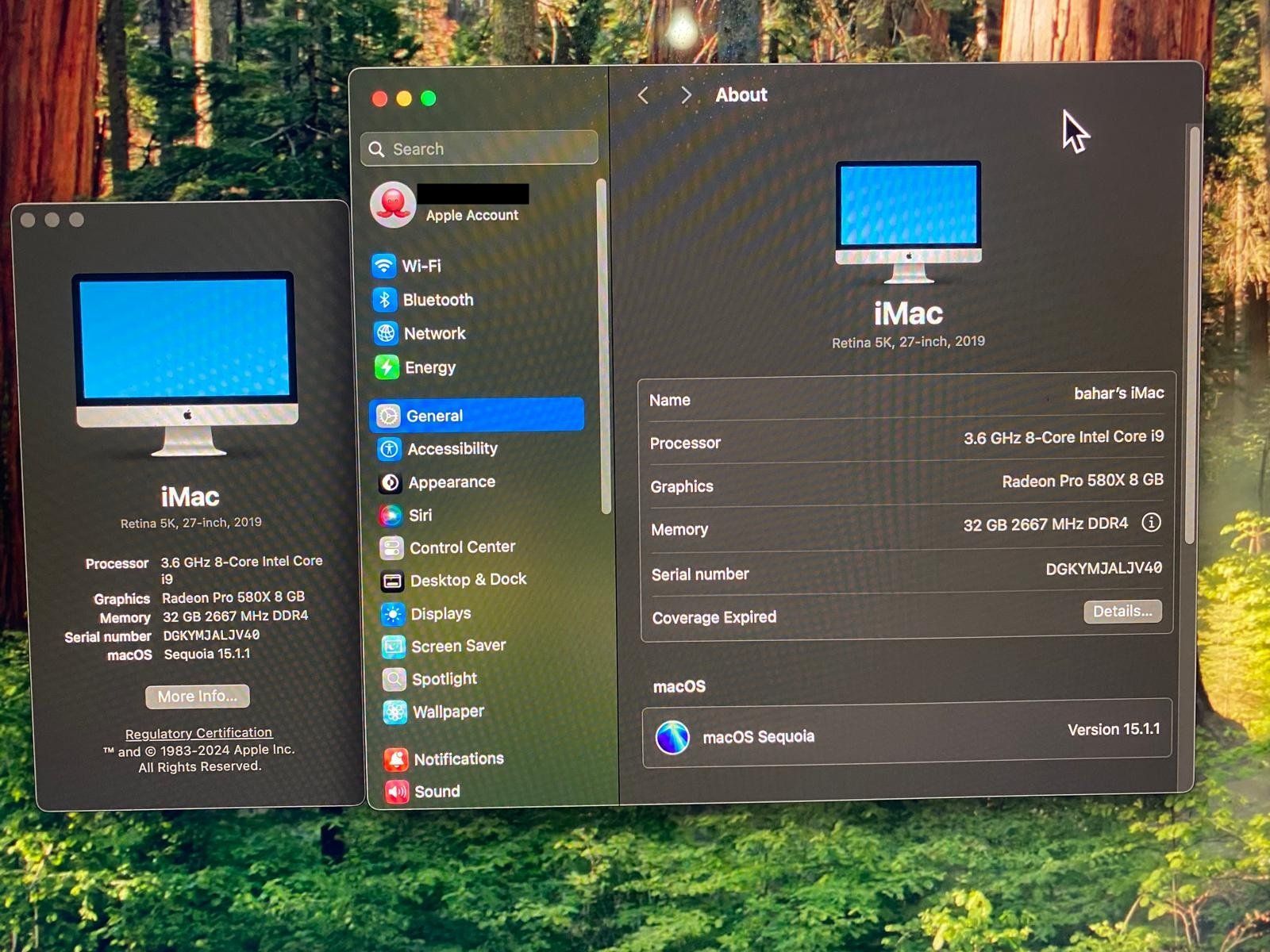Click the More Info... button
The height and width of the screenshot is (952, 1270).
(x=197, y=696)
